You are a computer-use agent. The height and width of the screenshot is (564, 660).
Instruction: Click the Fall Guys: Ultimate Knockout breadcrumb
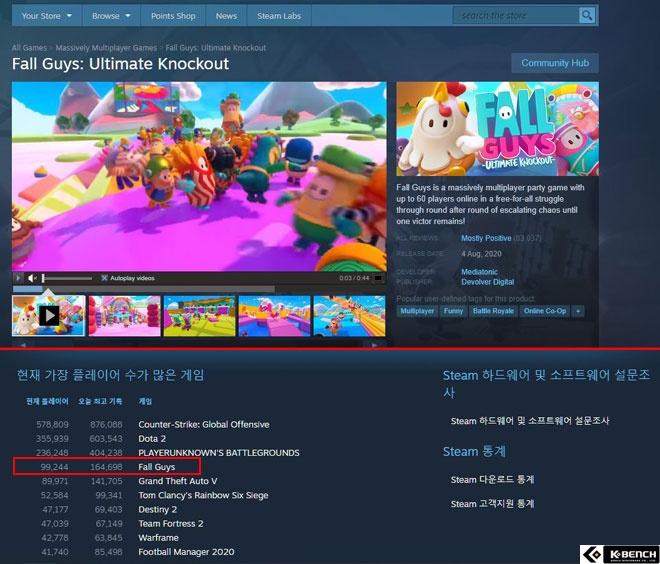[x=216, y=48]
